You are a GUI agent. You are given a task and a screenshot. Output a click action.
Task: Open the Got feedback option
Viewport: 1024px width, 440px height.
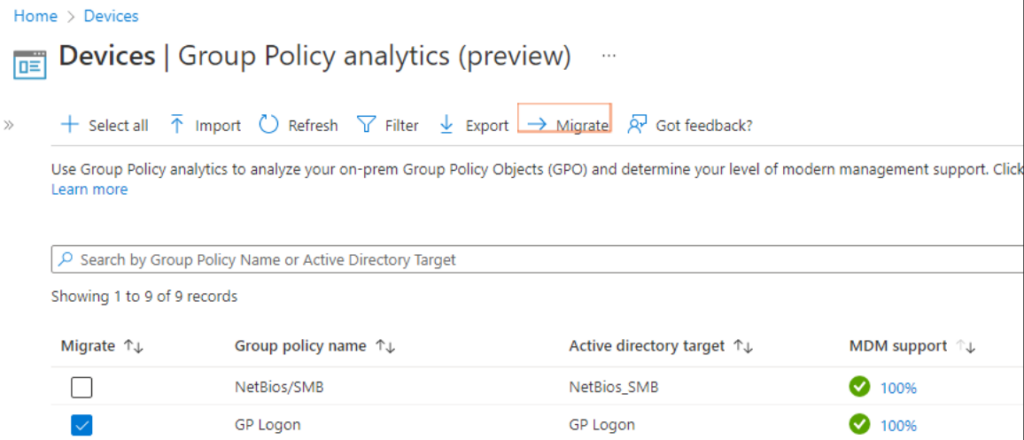coord(689,125)
